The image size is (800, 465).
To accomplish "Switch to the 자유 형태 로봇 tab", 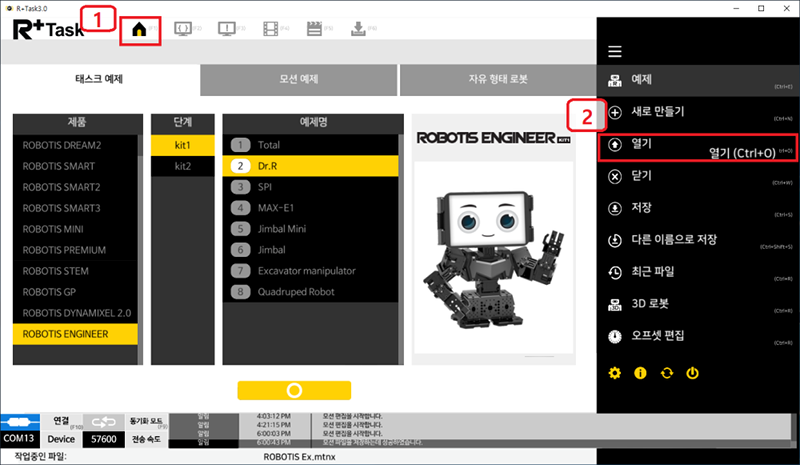I will (497, 79).
